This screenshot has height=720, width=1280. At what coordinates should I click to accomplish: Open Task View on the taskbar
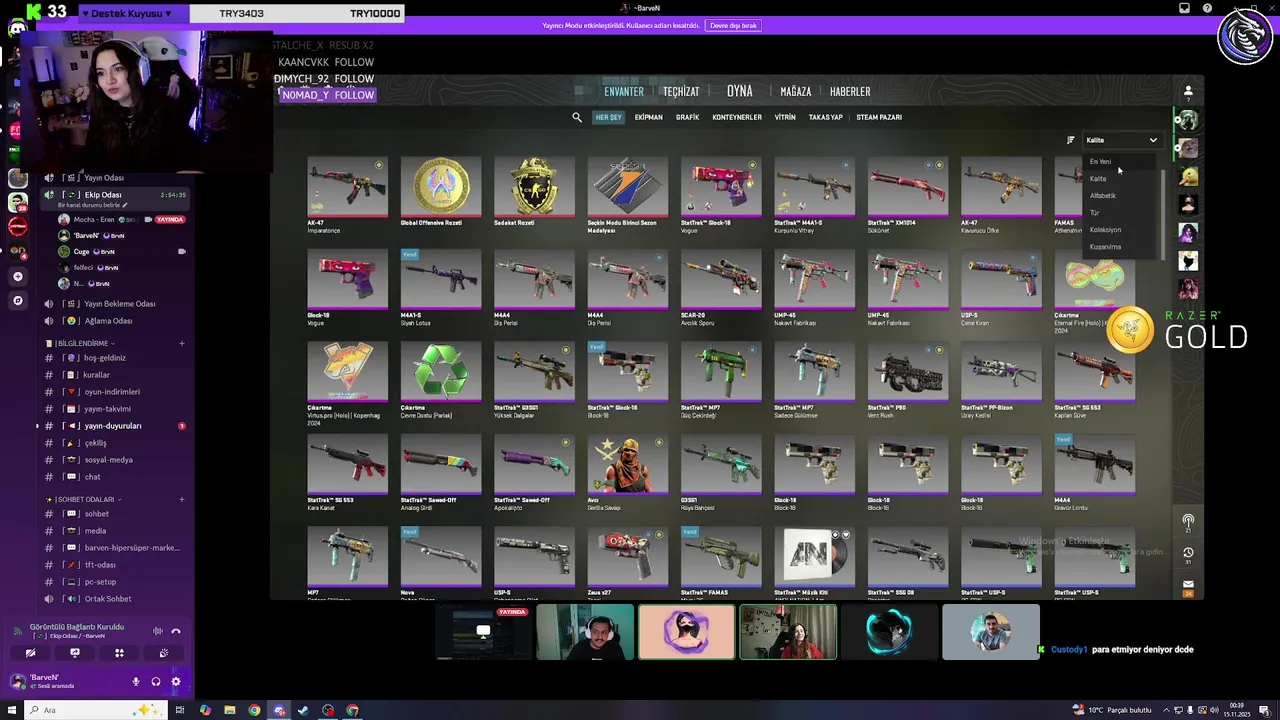(180, 710)
